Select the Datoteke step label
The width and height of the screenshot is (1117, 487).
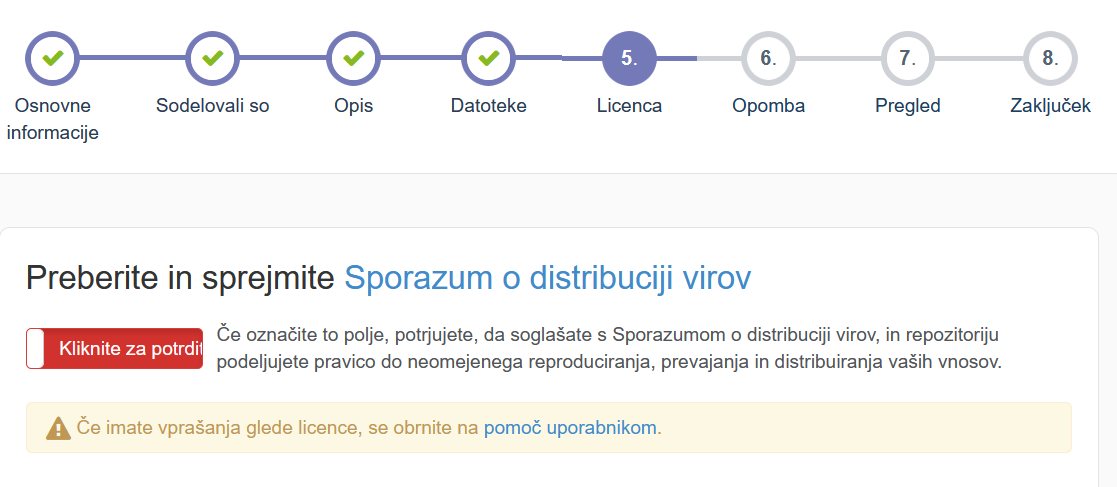[x=488, y=106]
